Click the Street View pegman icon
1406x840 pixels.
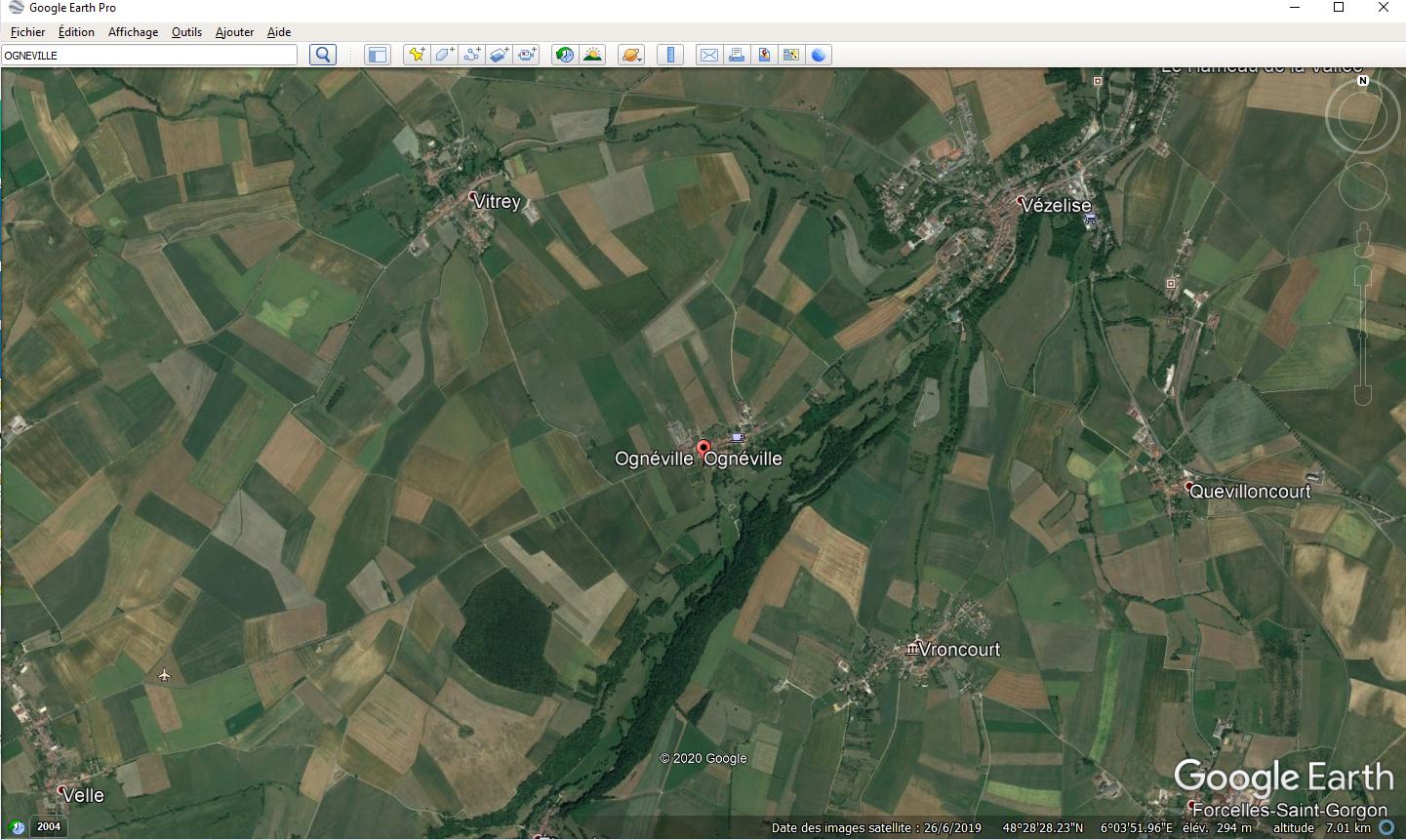[1363, 238]
